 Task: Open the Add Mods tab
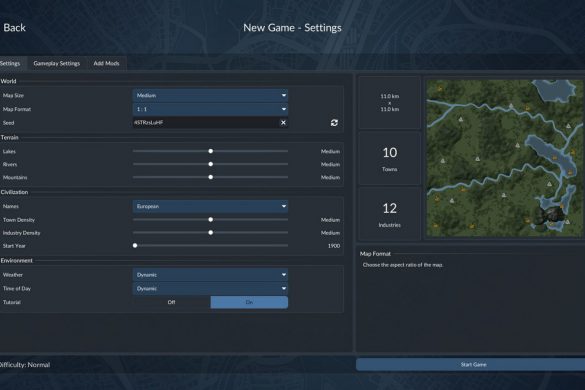[106, 63]
